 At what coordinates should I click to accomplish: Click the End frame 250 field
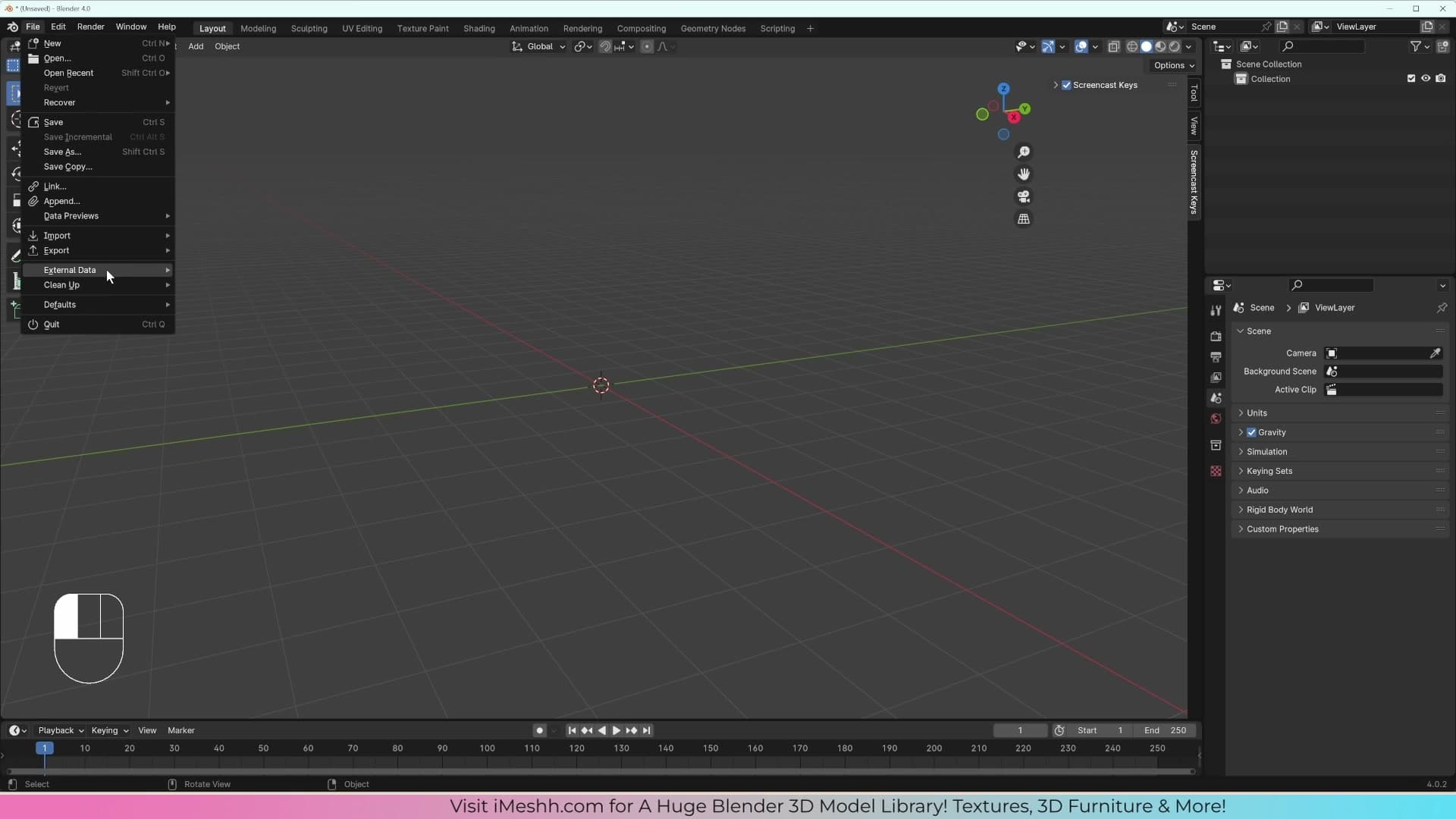pyautogui.click(x=1166, y=731)
